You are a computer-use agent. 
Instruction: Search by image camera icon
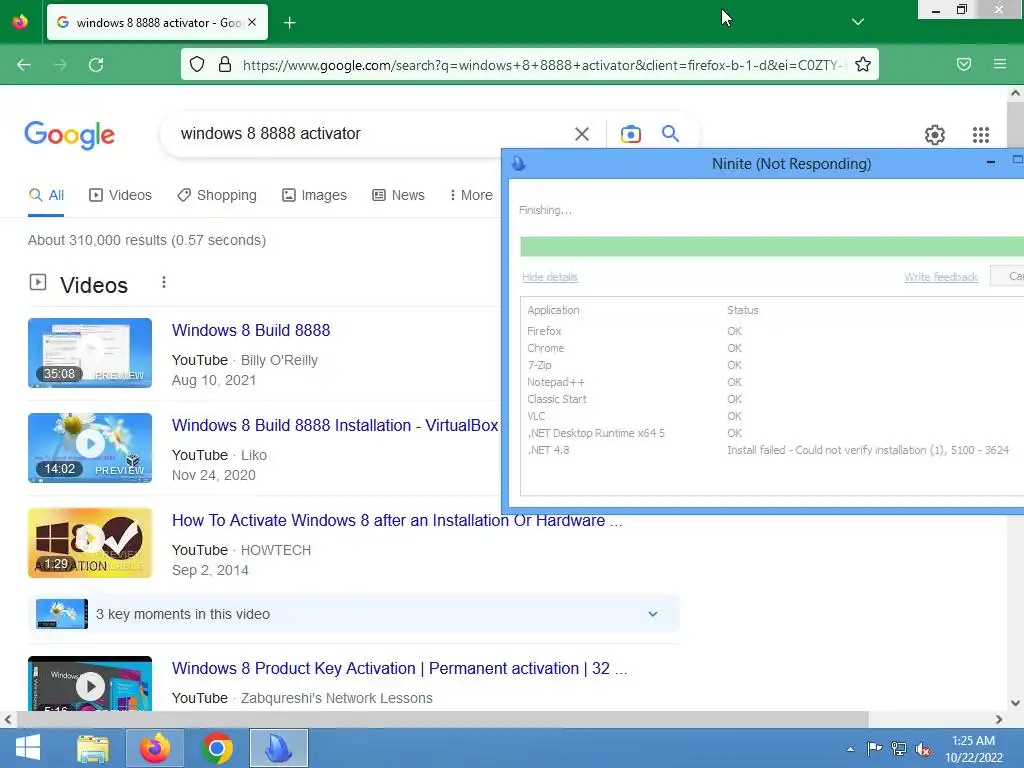click(630, 134)
